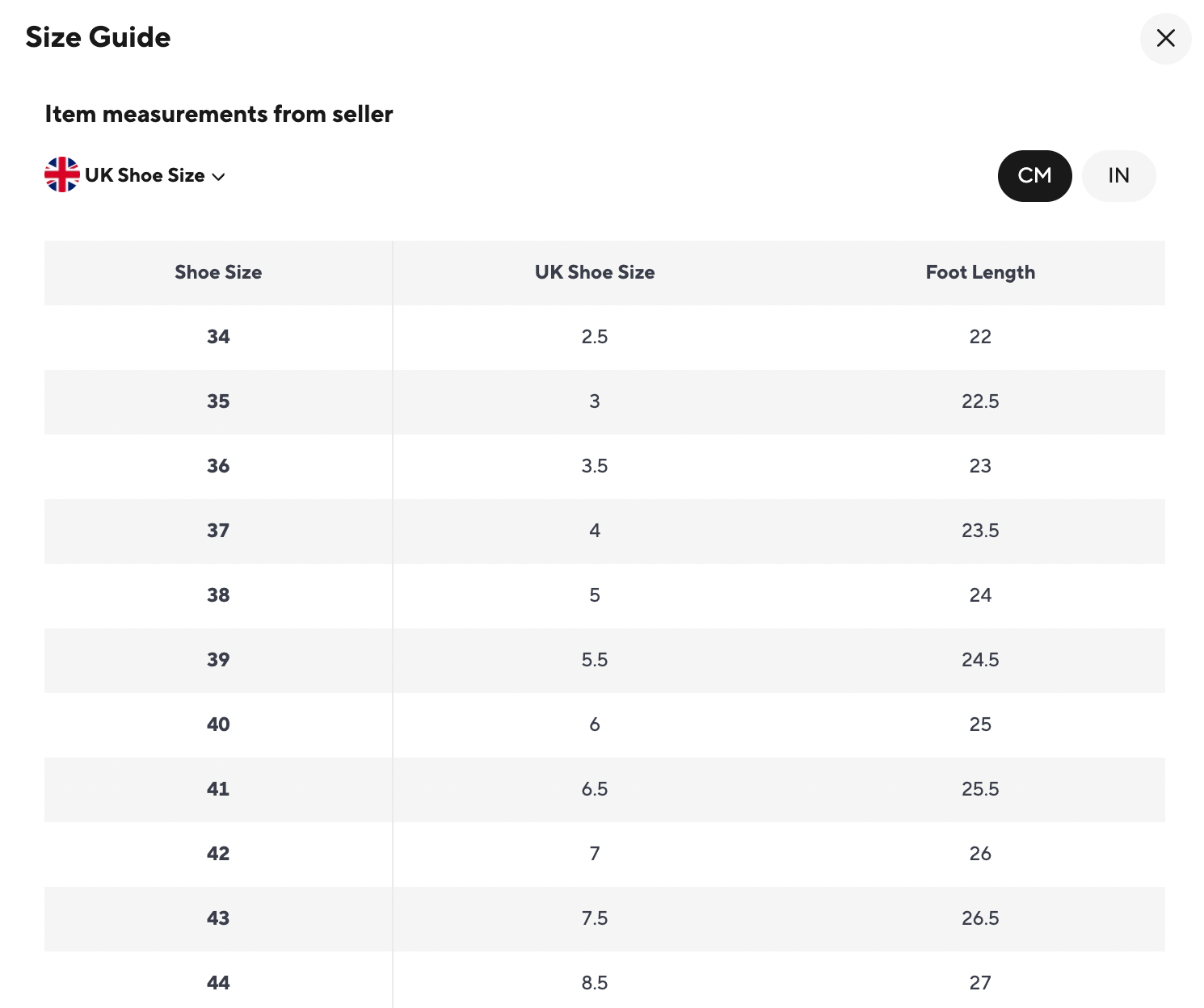Click the UK flag icon
The image size is (1204, 1008).
(62, 174)
